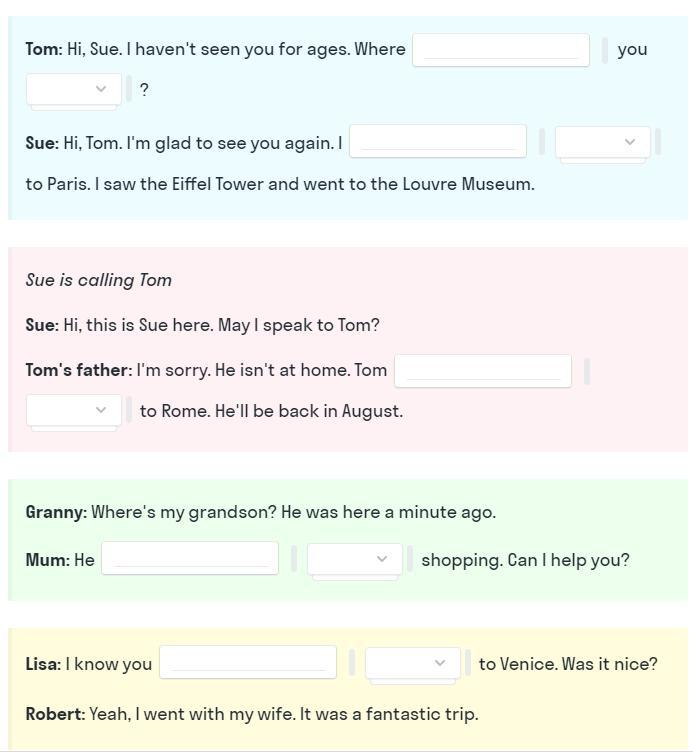Click the "Mum:" speaker label
Image resolution: width=693 pixels, height=753 pixels.
pyautogui.click(x=47, y=560)
